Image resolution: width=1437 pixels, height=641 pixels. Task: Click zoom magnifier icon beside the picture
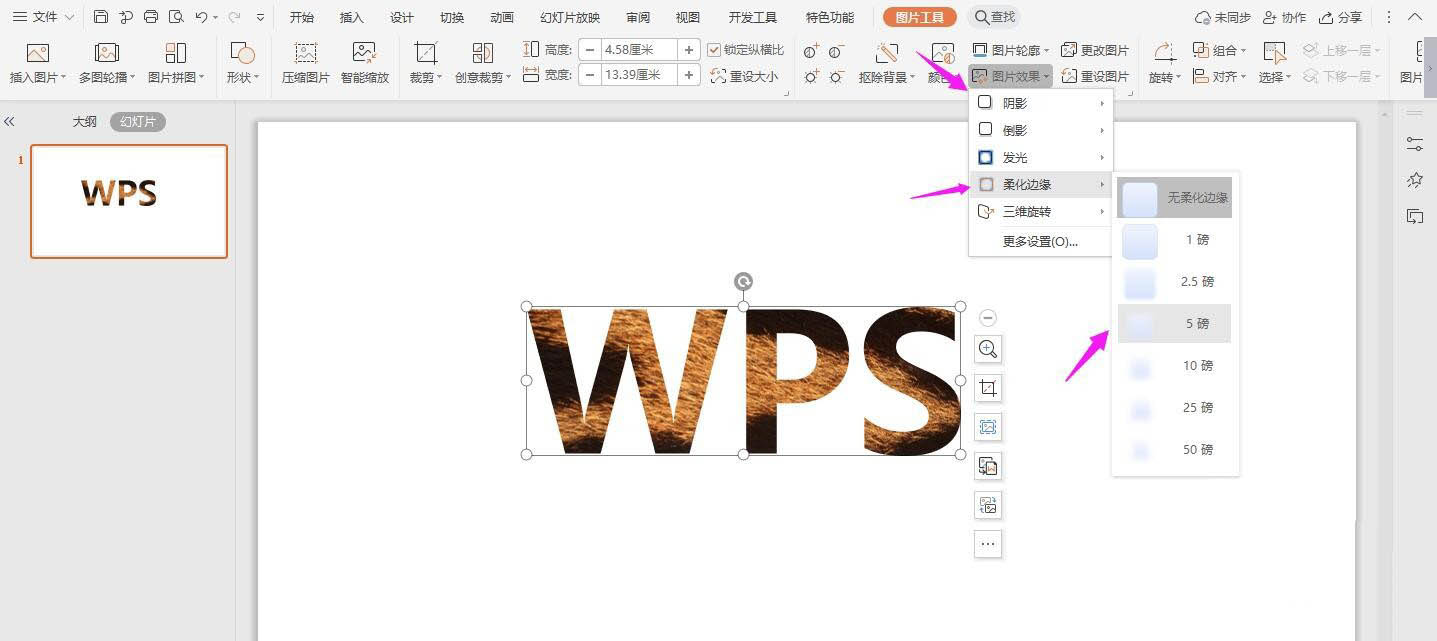click(x=988, y=349)
